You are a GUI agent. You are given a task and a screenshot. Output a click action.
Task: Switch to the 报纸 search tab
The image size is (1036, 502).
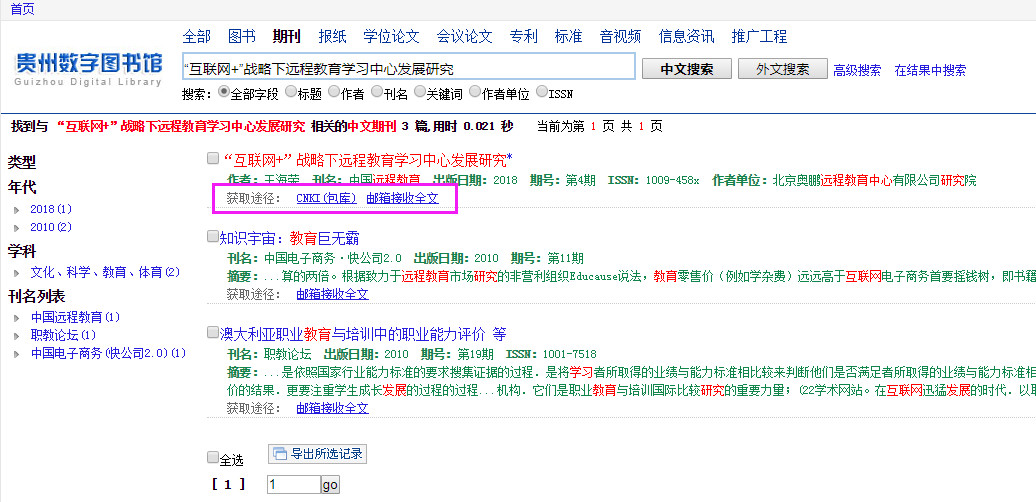tap(332, 36)
